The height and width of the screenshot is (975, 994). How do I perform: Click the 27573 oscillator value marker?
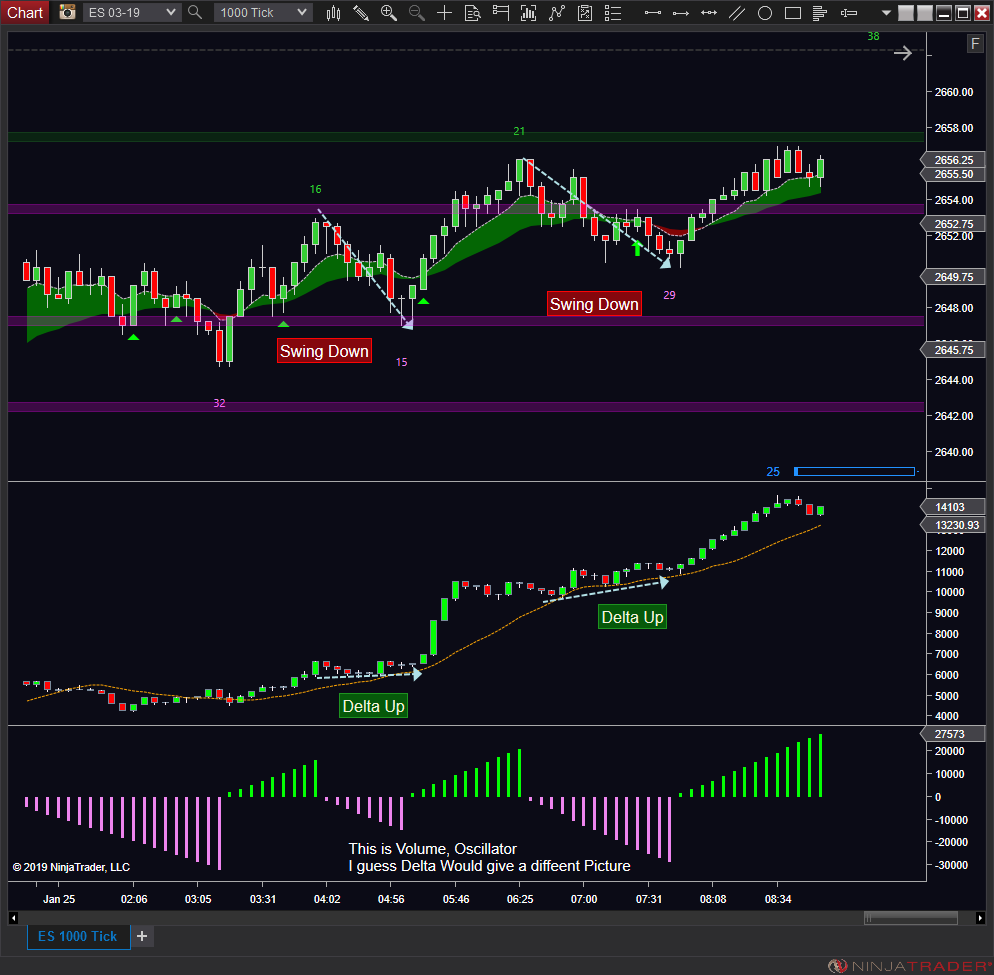953,734
